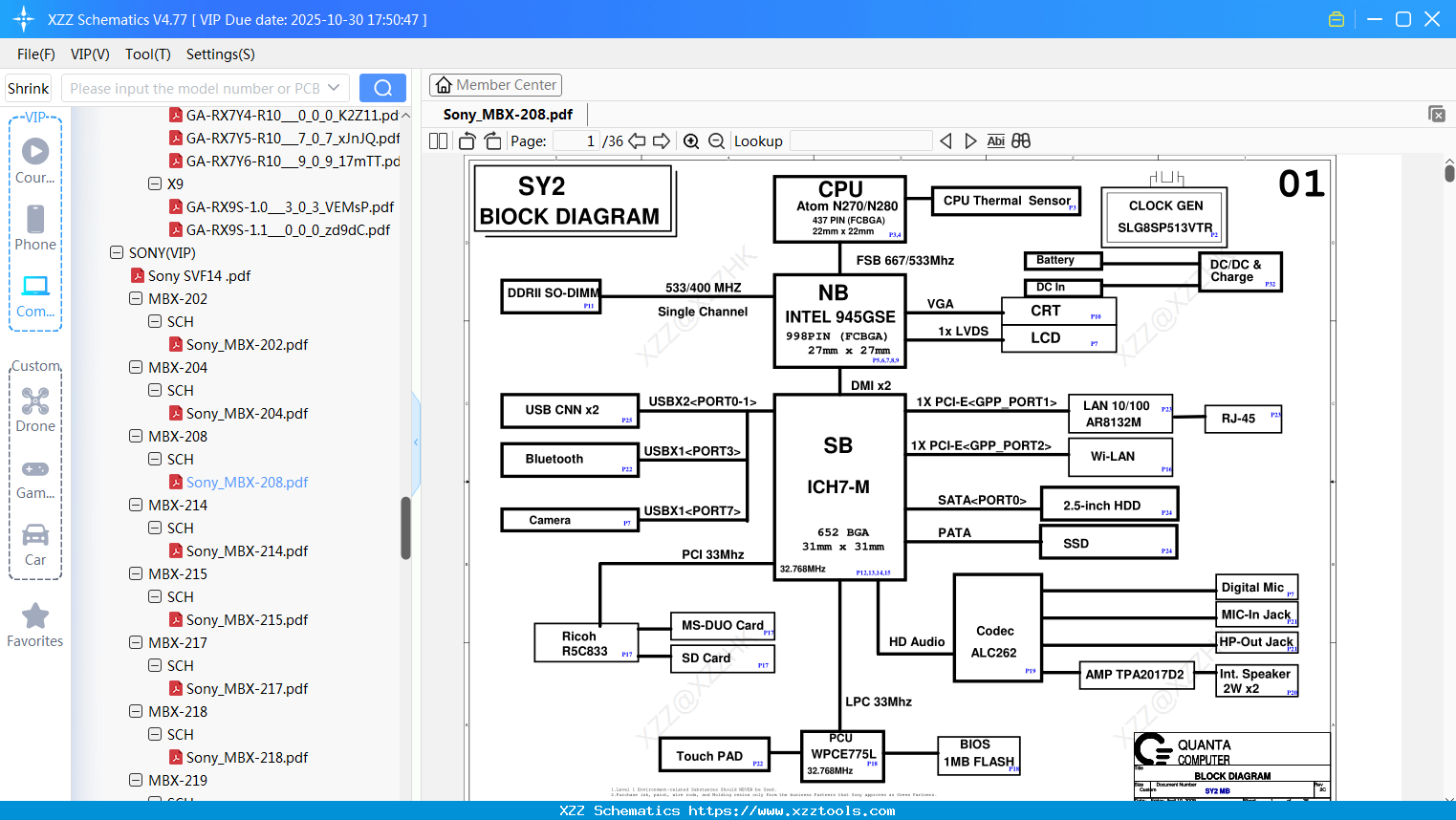The height and width of the screenshot is (820, 1456).
Task: Open Favorites star in sidebar
Action: (x=35, y=626)
